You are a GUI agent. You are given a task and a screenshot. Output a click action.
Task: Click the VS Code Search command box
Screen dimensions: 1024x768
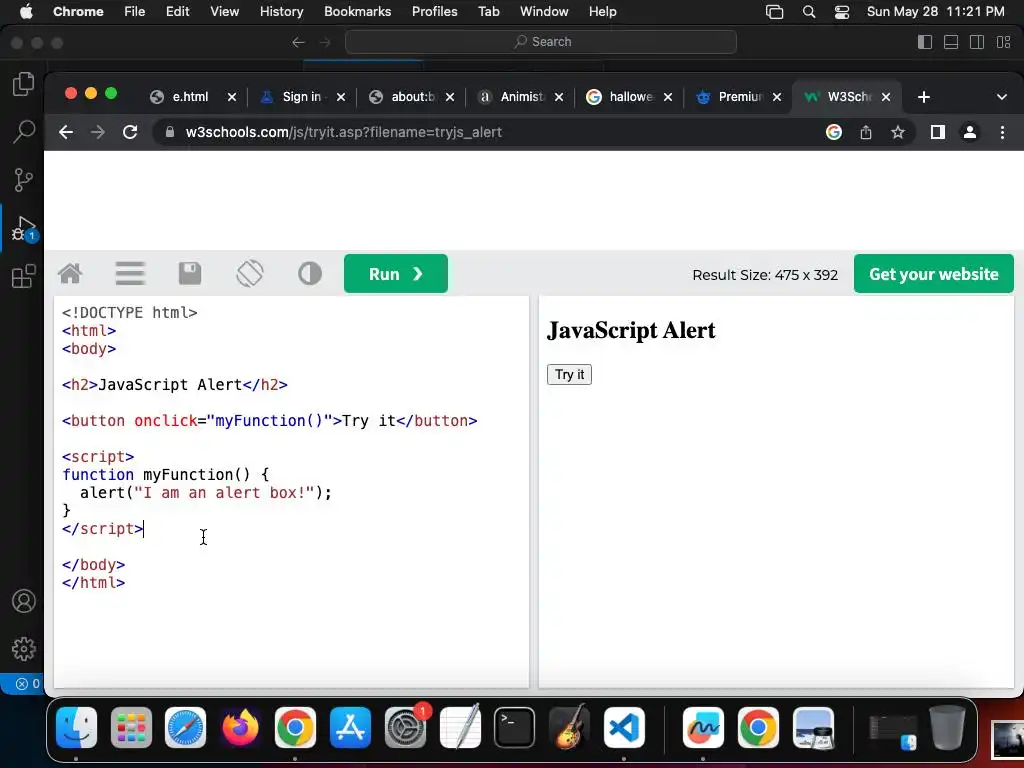click(541, 42)
